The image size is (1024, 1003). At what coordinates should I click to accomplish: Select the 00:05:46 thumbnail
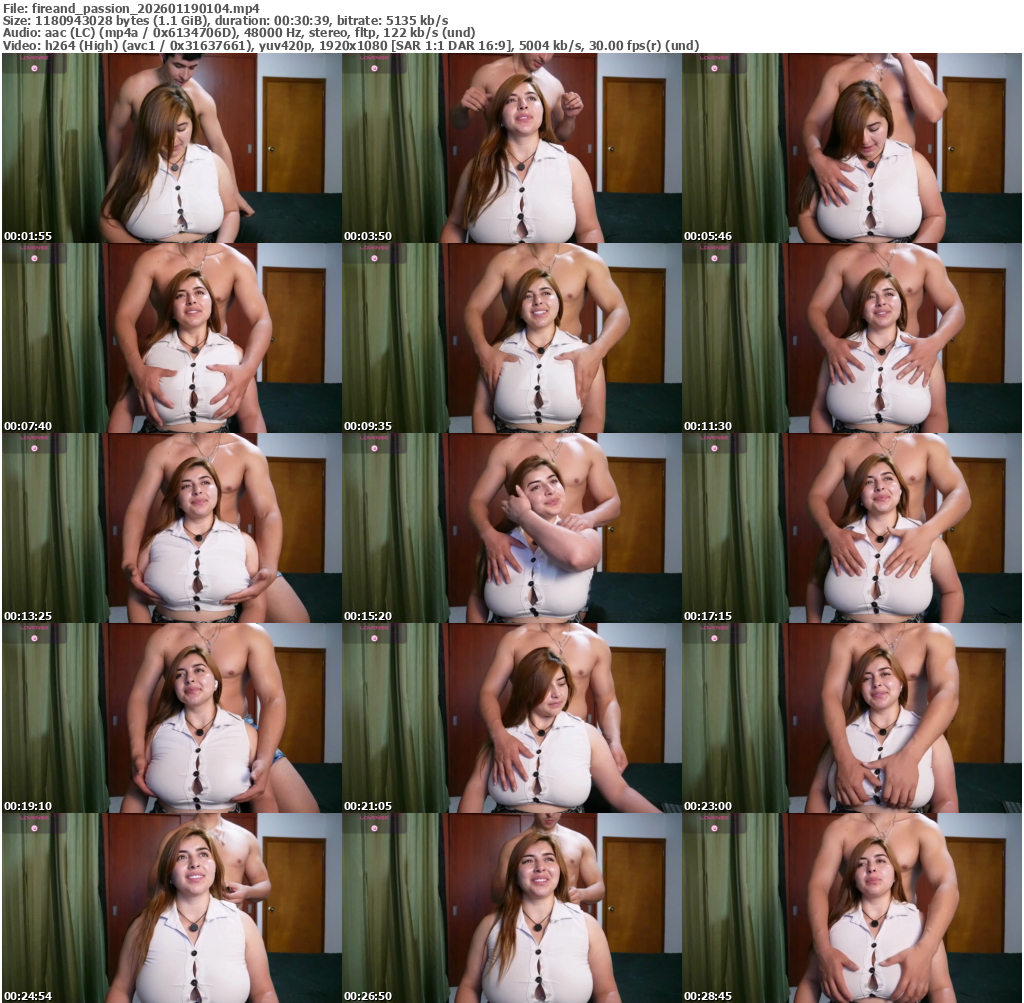pos(852,148)
